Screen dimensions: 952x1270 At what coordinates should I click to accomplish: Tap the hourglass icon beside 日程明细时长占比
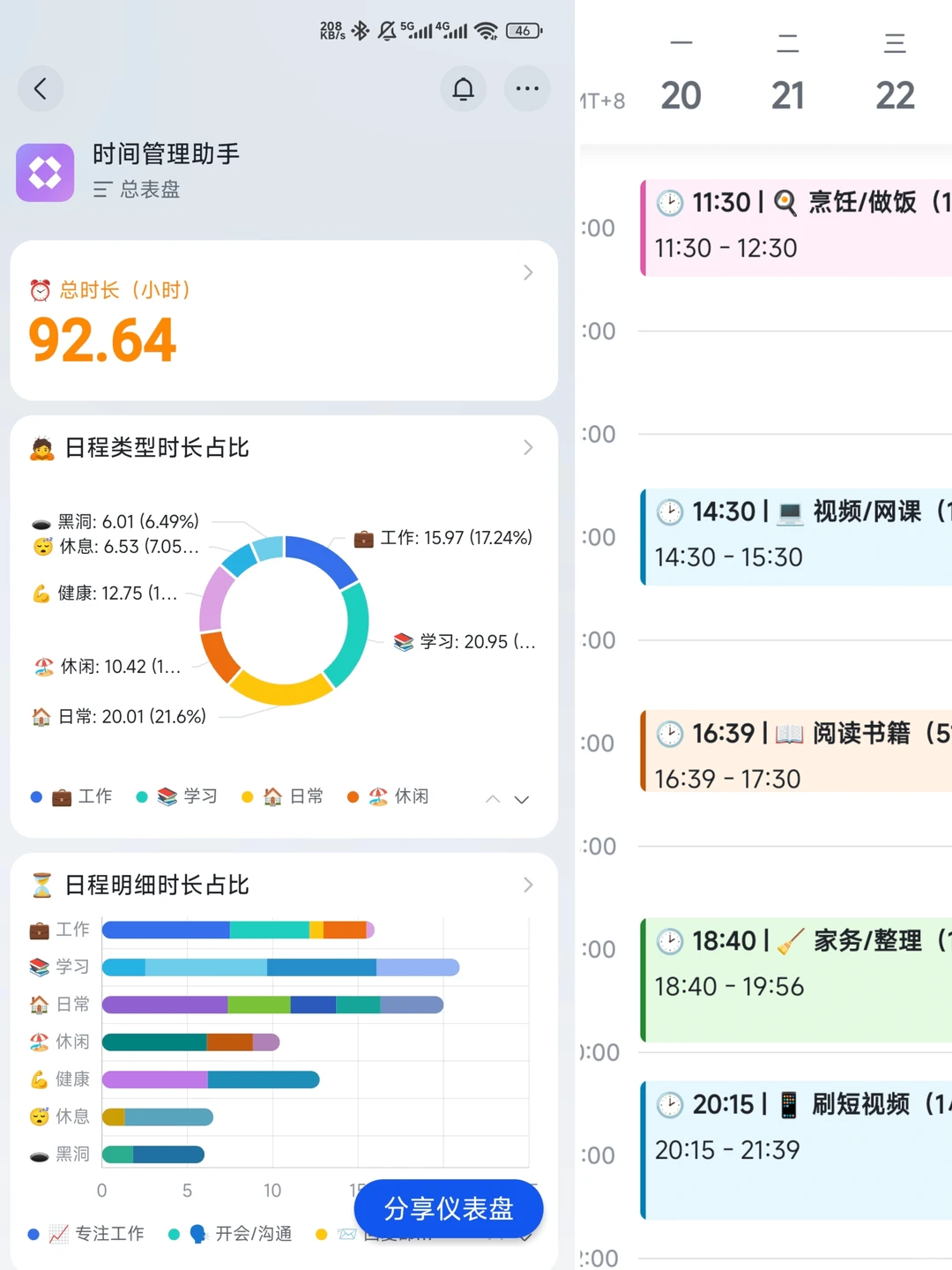point(41,885)
